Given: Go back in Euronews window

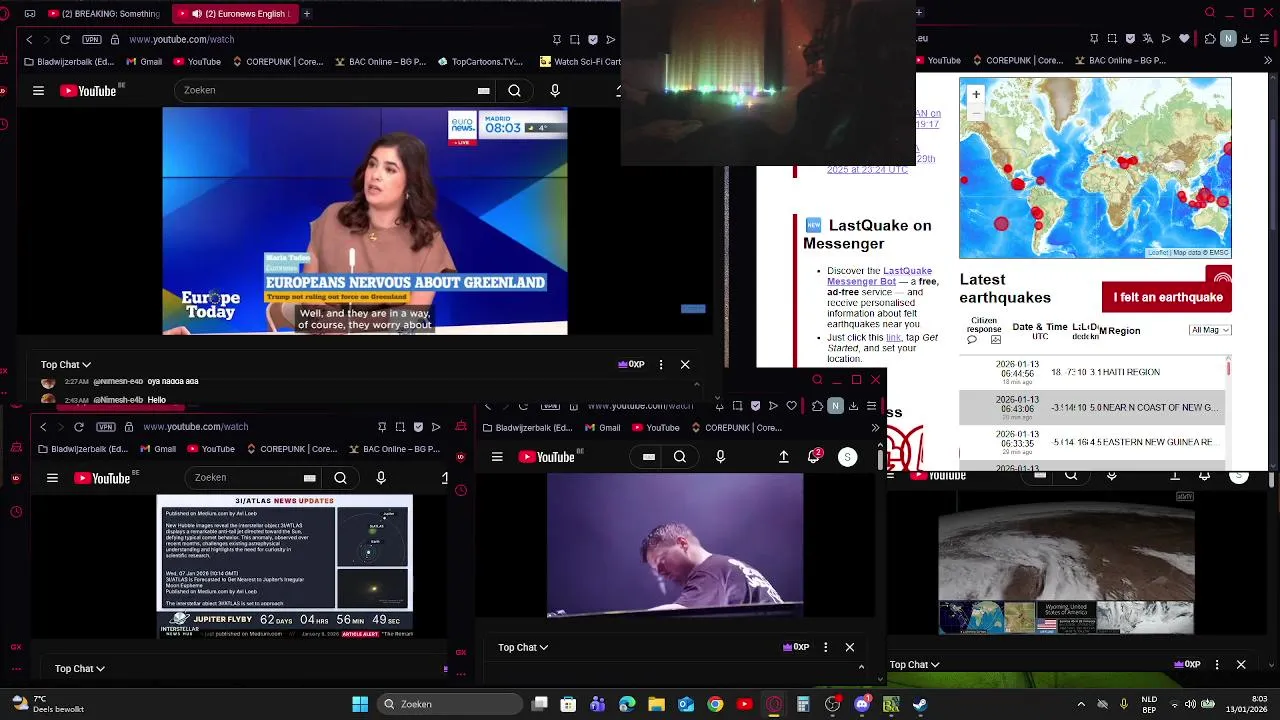Looking at the screenshot, I should tap(29, 39).
